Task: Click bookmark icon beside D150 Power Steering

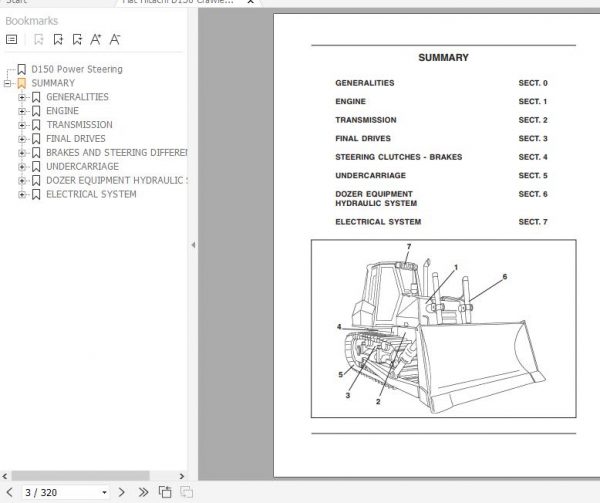Action: coord(22,69)
